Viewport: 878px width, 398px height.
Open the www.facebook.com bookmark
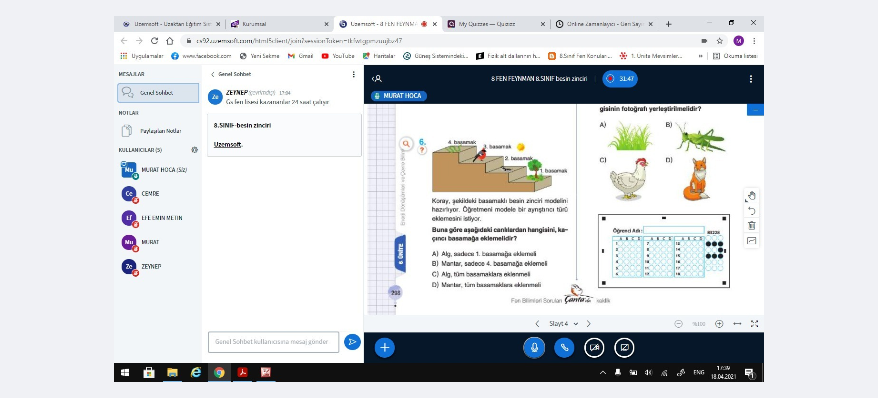pos(201,56)
